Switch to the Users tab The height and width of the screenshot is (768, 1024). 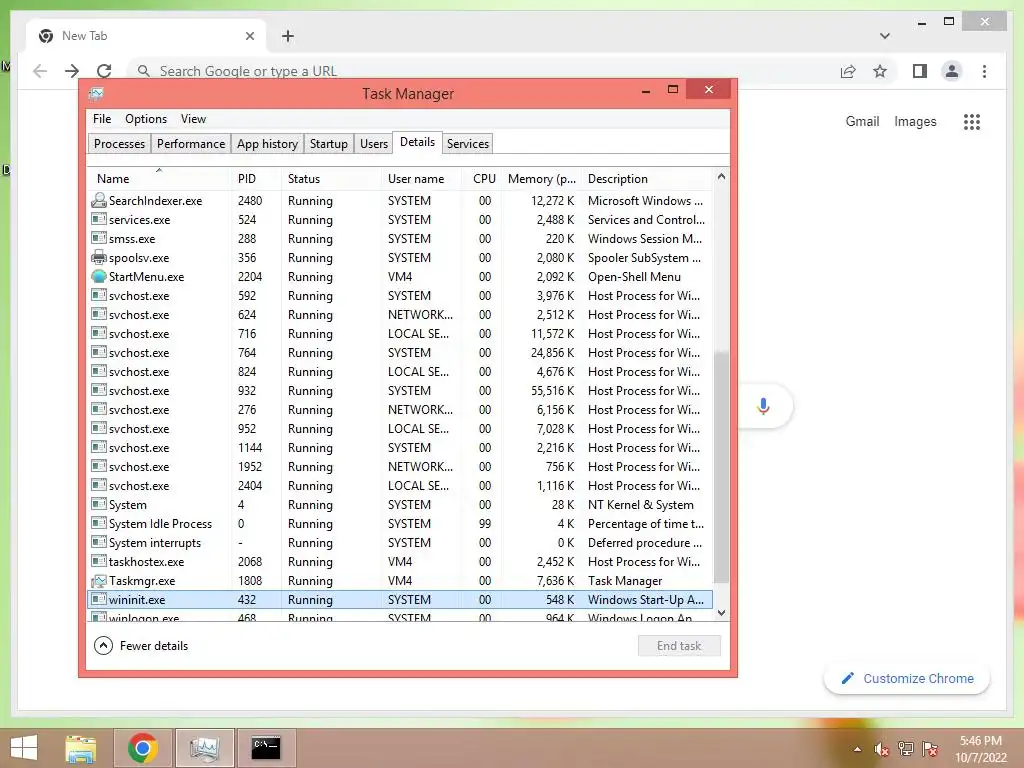pyautogui.click(x=374, y=144)
